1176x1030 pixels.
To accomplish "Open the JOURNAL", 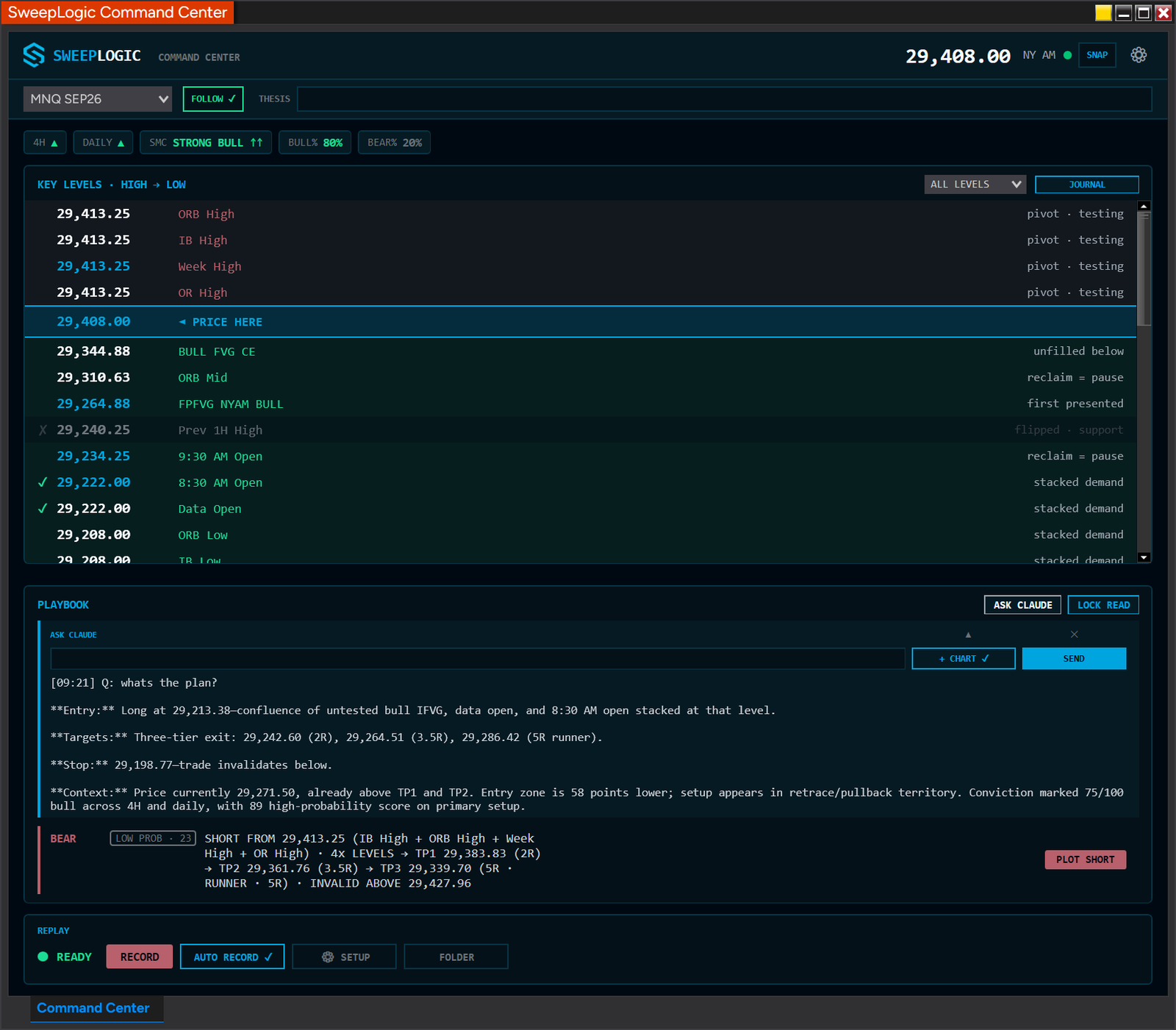I will pos(1087,185).
